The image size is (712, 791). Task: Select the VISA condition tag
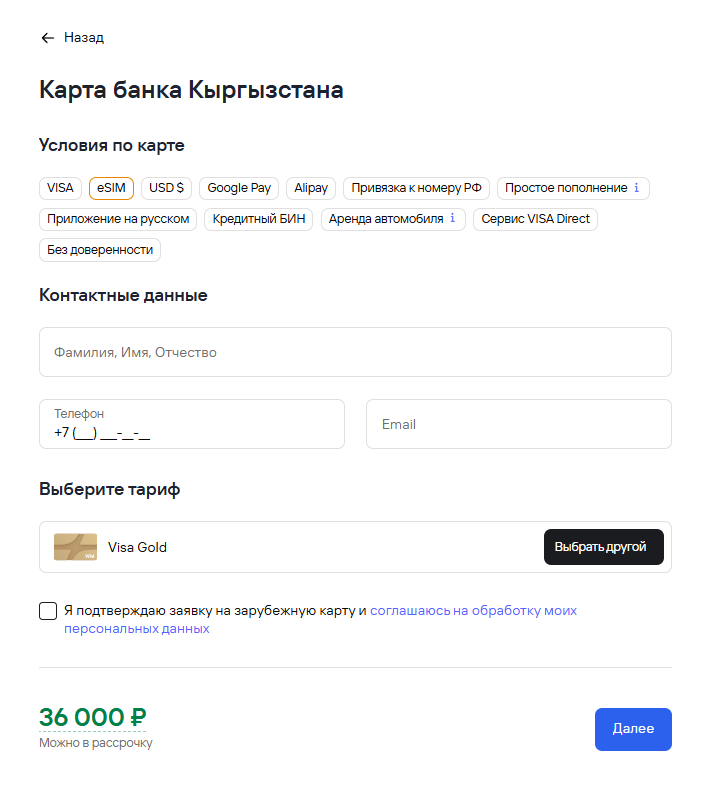point(60,188)
